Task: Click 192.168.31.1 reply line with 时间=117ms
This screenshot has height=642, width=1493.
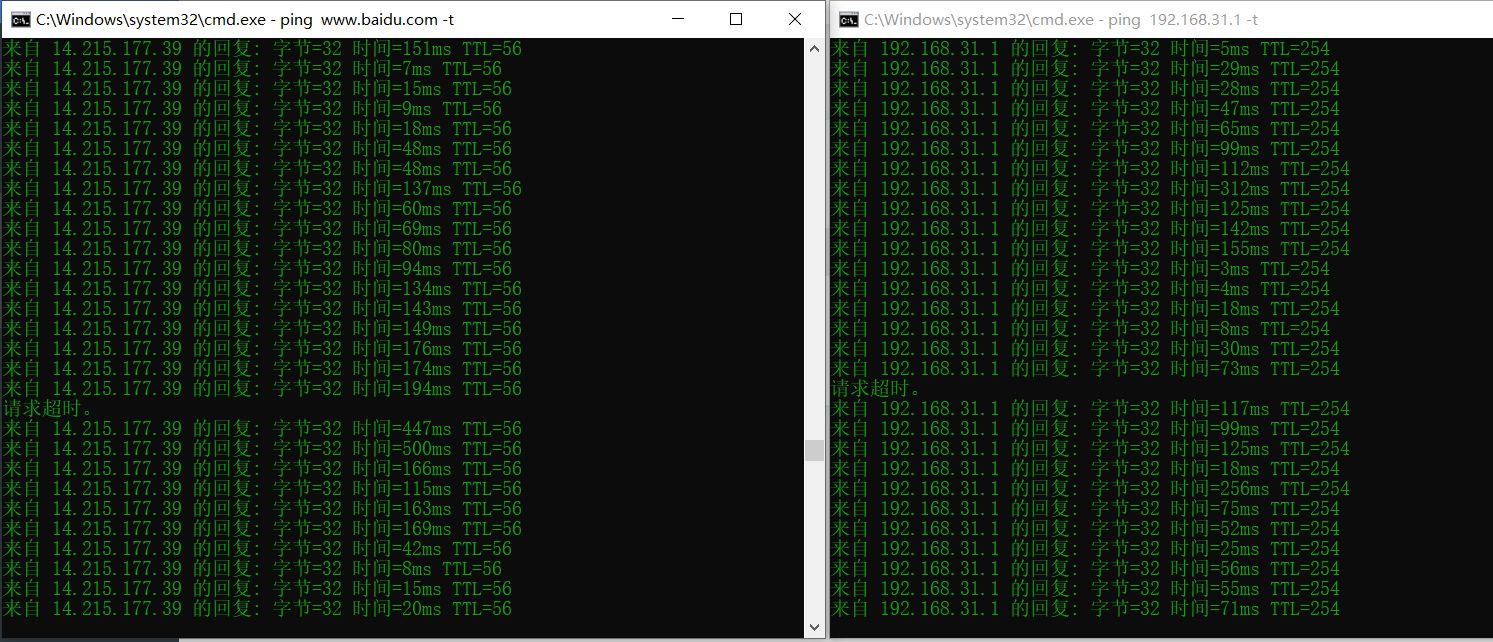Action: (x=1090, y=409)
